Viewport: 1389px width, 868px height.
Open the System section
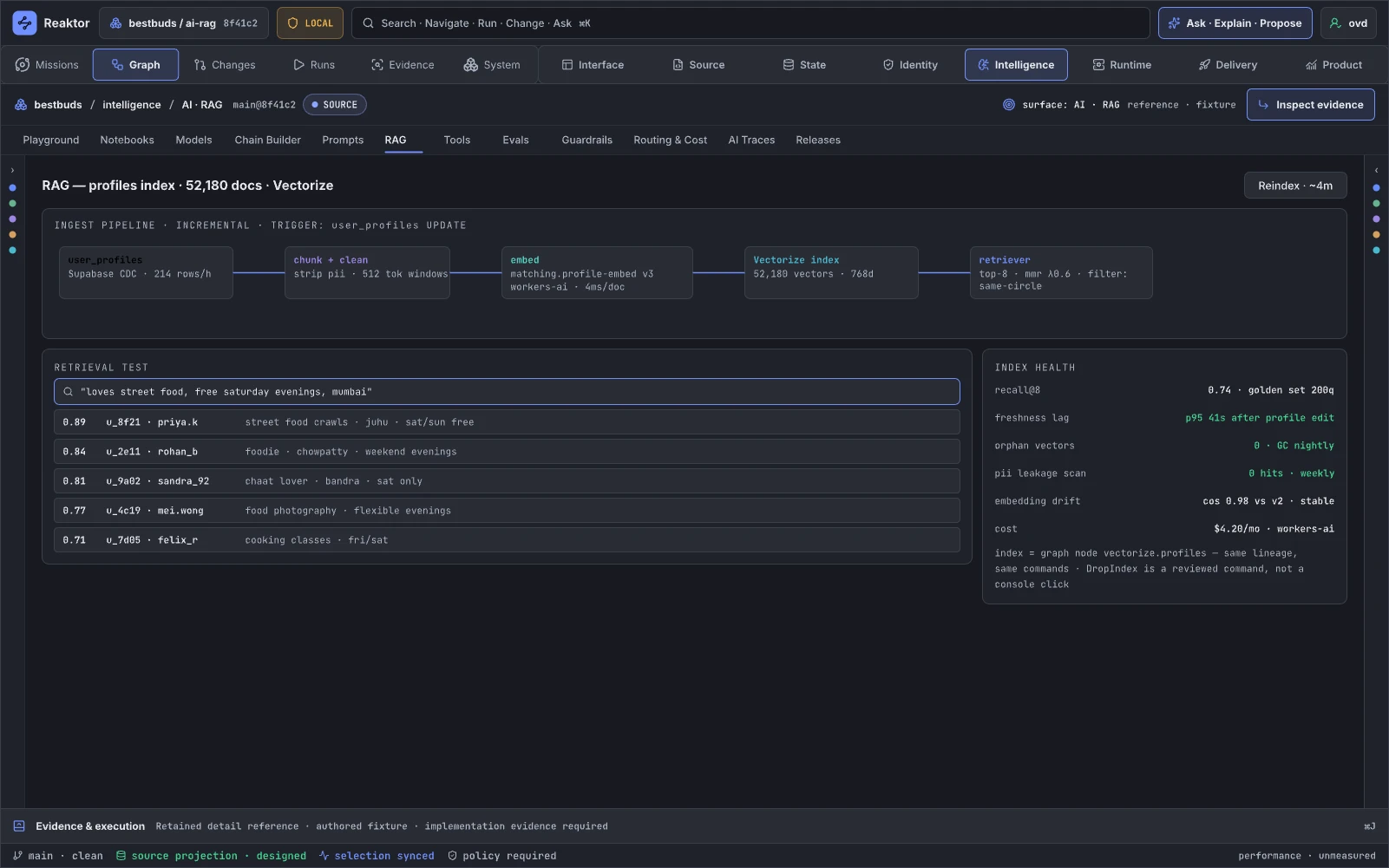pos(492,65)
